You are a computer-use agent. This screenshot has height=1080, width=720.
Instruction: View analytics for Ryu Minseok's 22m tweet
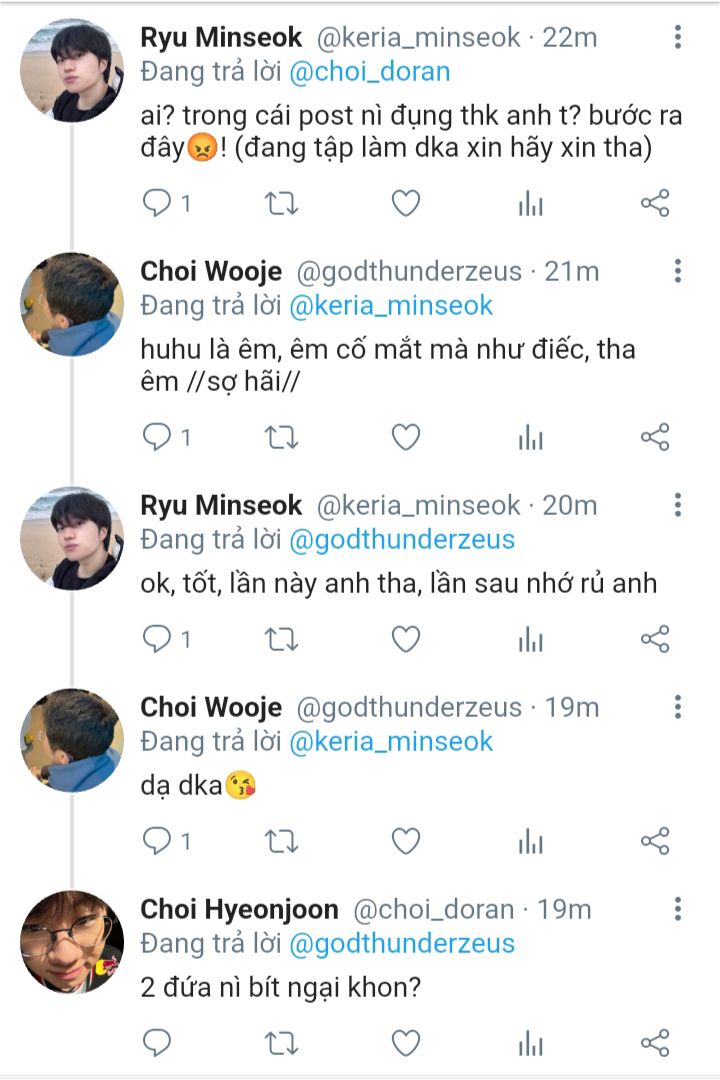[530, 204]
